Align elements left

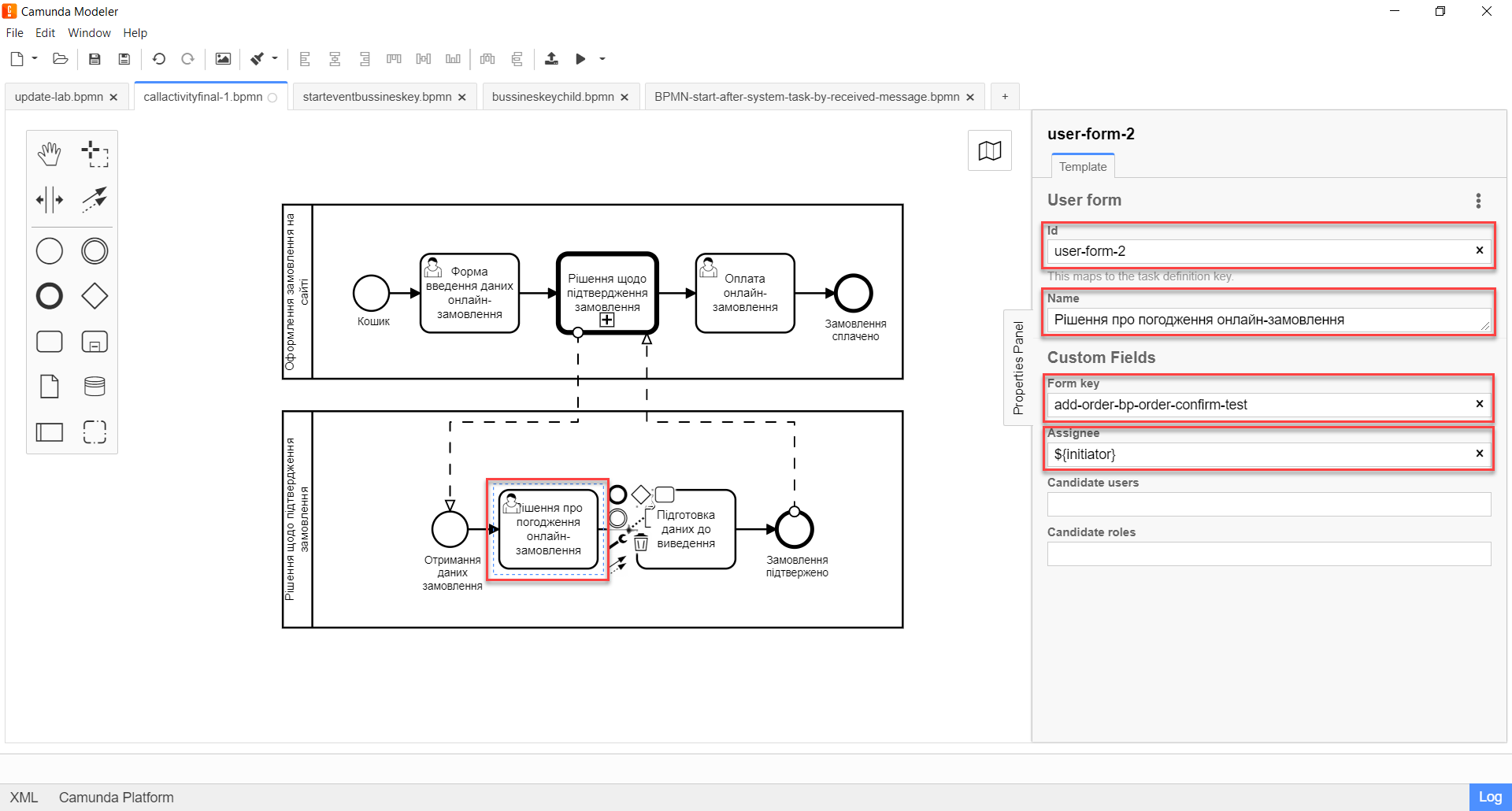coord(306,59)
